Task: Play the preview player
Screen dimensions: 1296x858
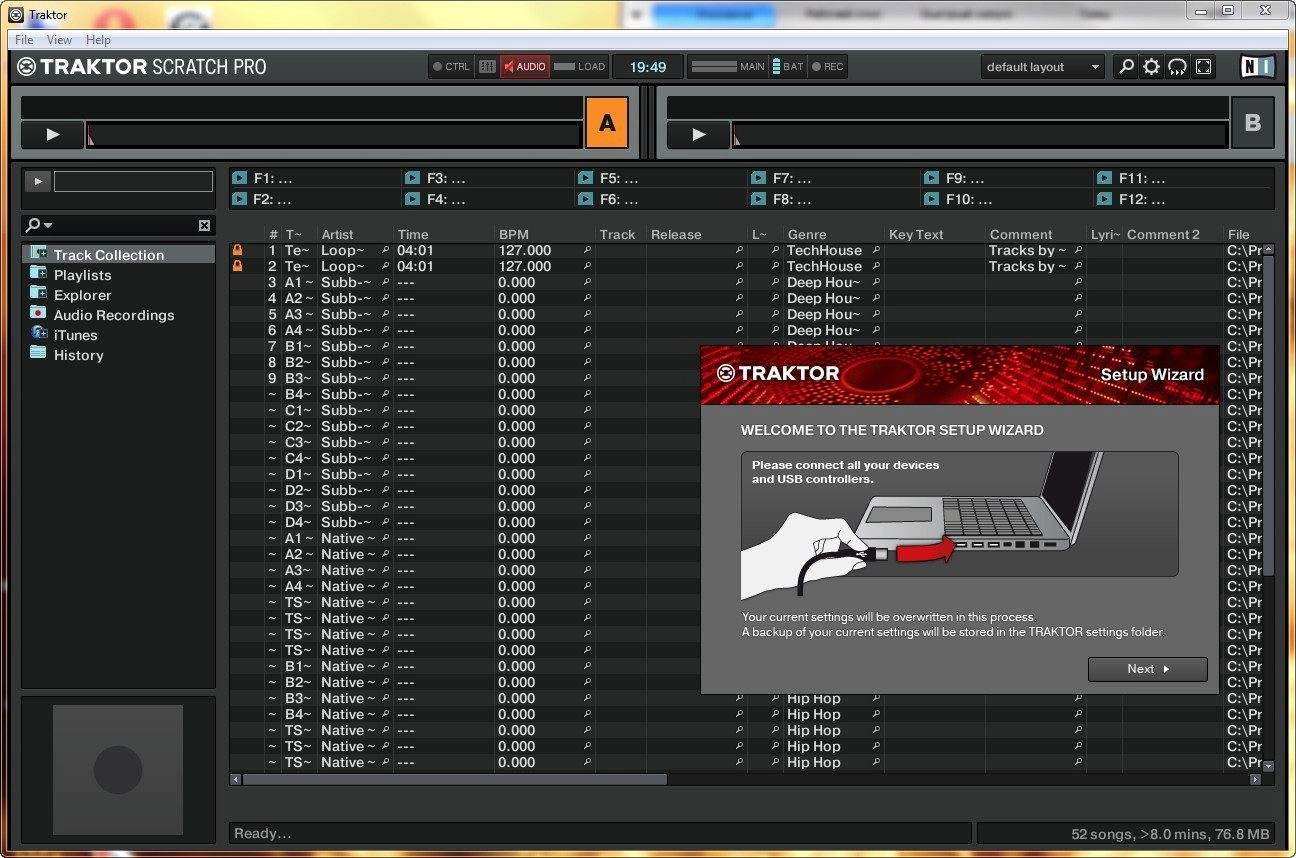Action: tap(38, 181)
